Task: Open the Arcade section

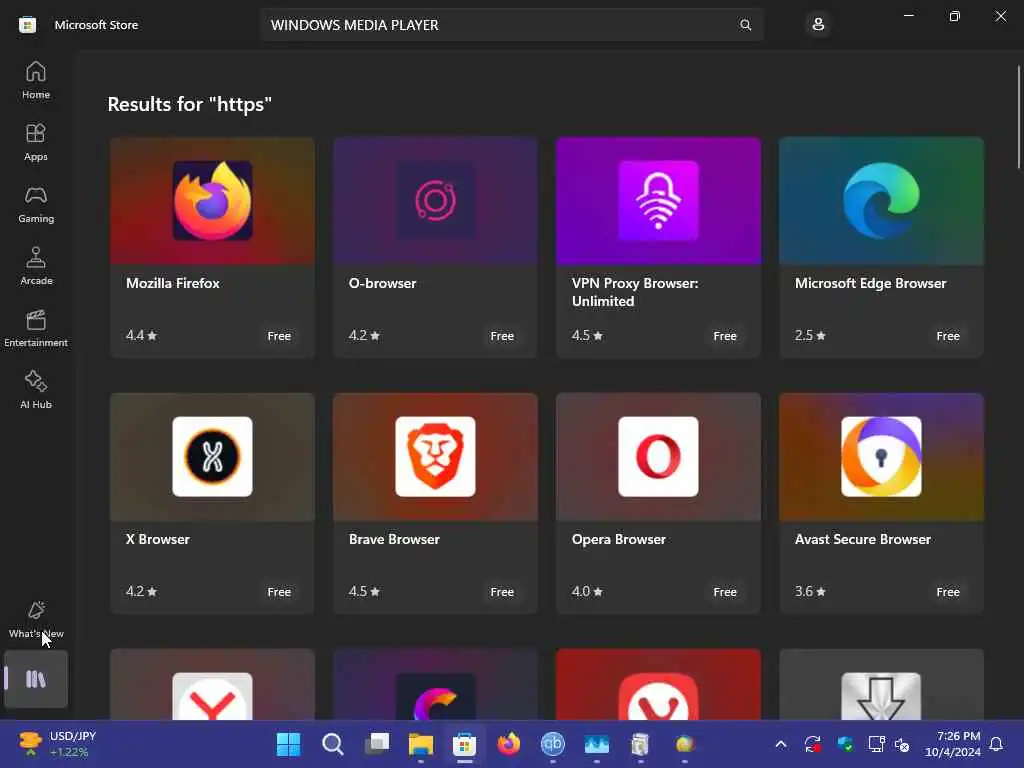Action: pyautogui.click(x=36, y=266)
